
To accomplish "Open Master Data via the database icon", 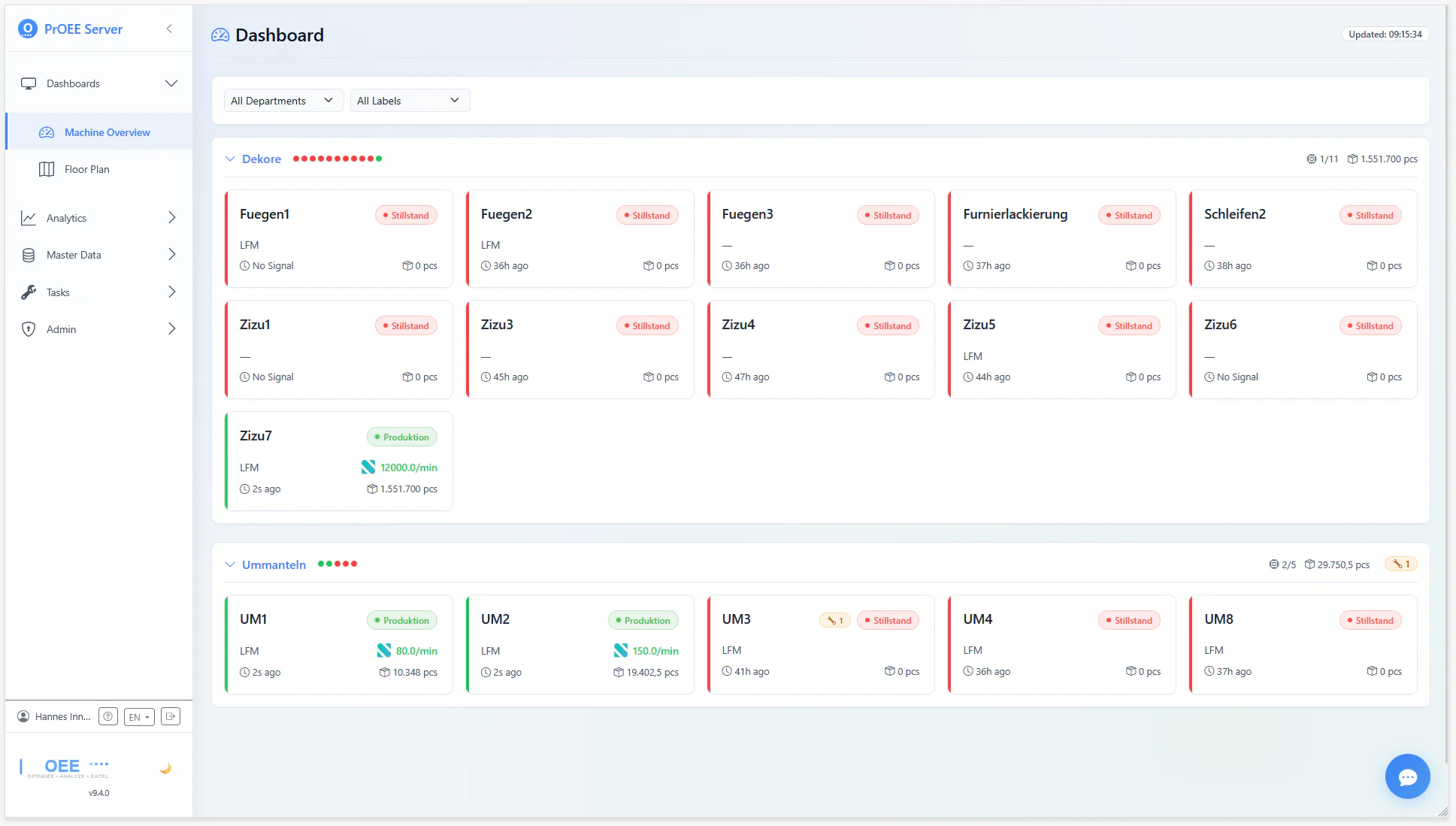I will [x=28, y=255].
